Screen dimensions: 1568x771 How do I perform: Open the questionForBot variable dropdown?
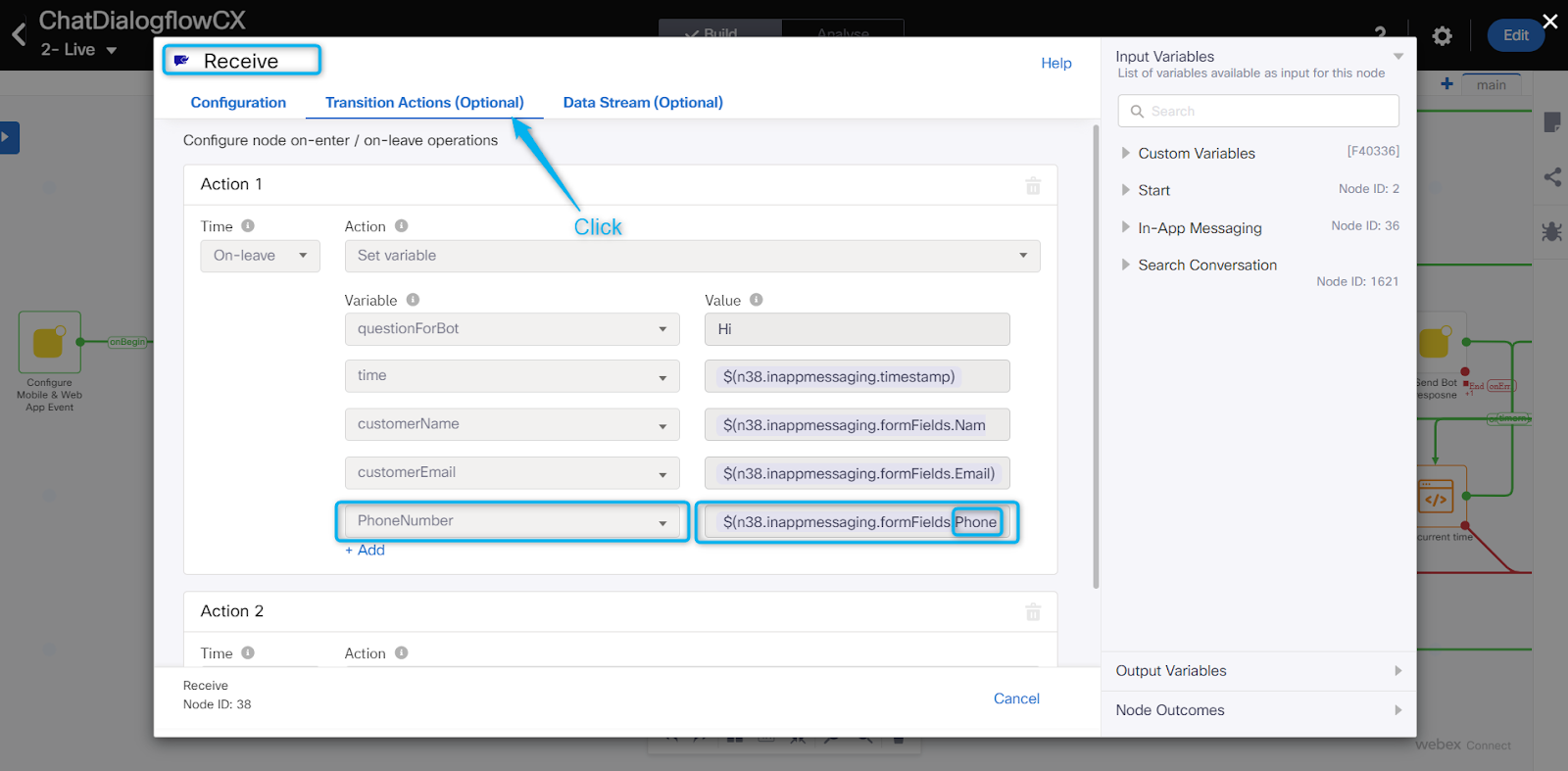coord(512,329)
